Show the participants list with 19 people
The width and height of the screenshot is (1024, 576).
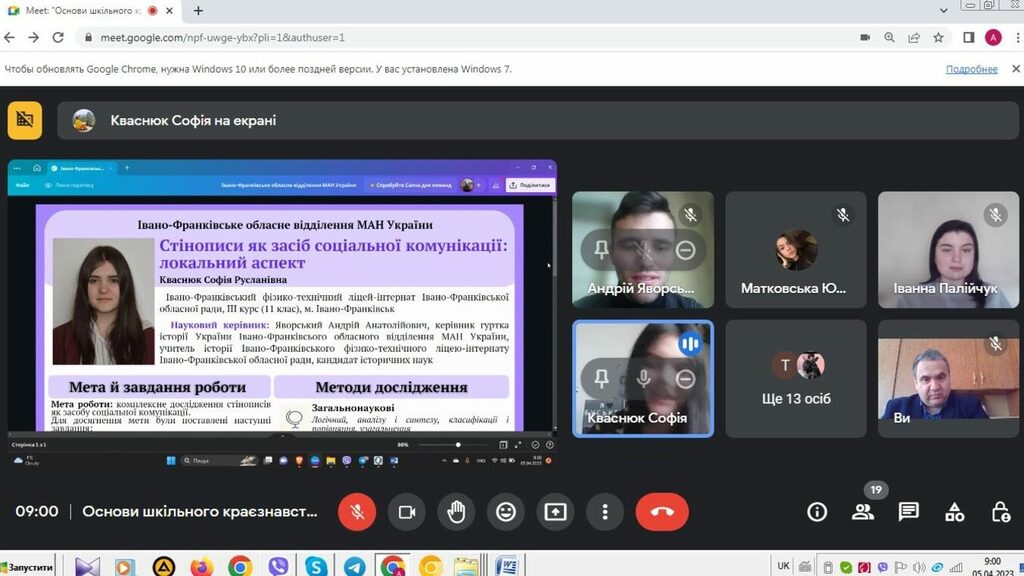coord(862,512)
